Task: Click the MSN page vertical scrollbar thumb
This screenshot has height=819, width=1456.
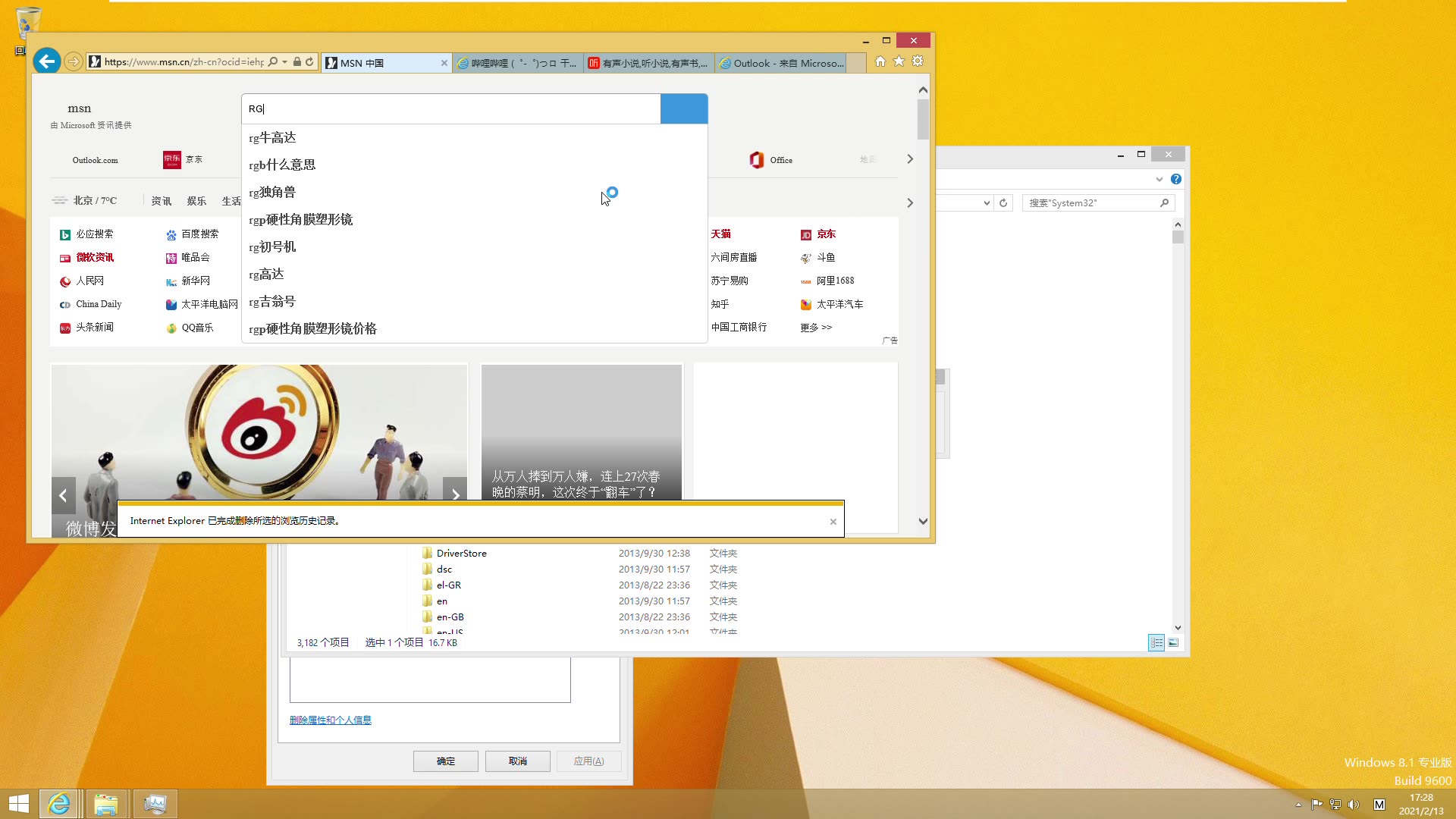Action: [x=923, y=119]
